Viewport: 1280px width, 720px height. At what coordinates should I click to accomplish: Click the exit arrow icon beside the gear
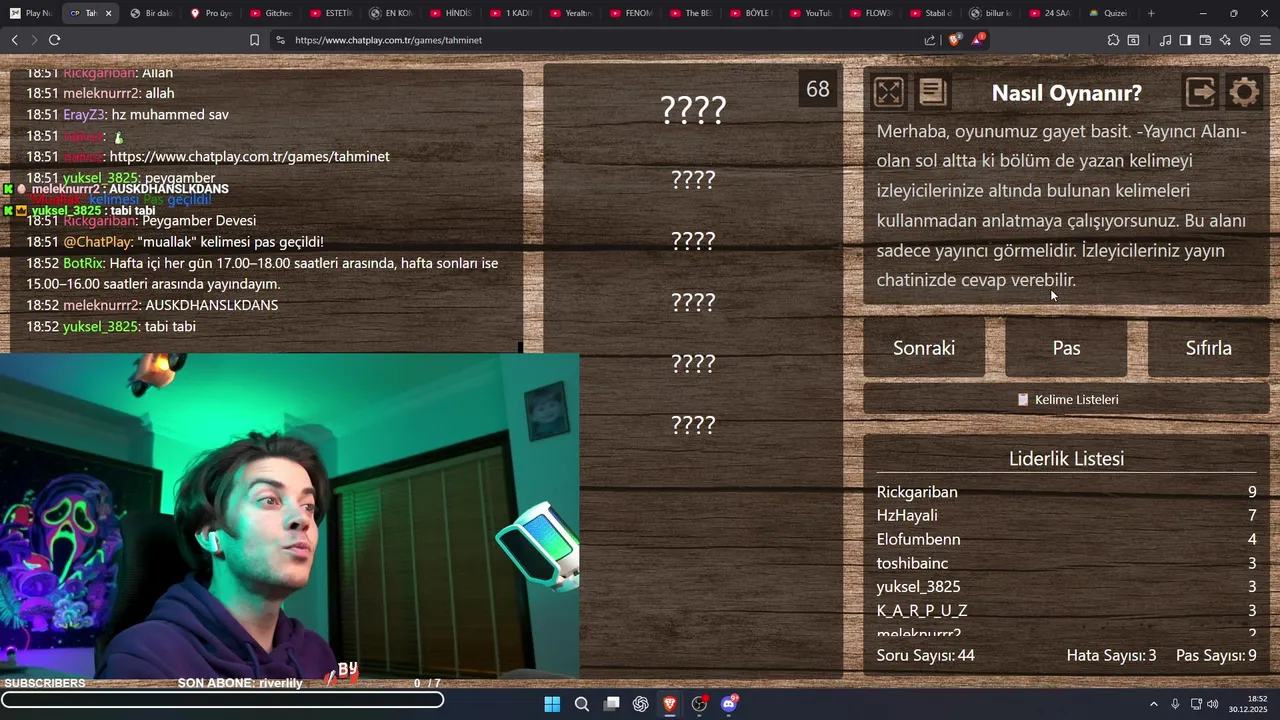click(1200, 92)
